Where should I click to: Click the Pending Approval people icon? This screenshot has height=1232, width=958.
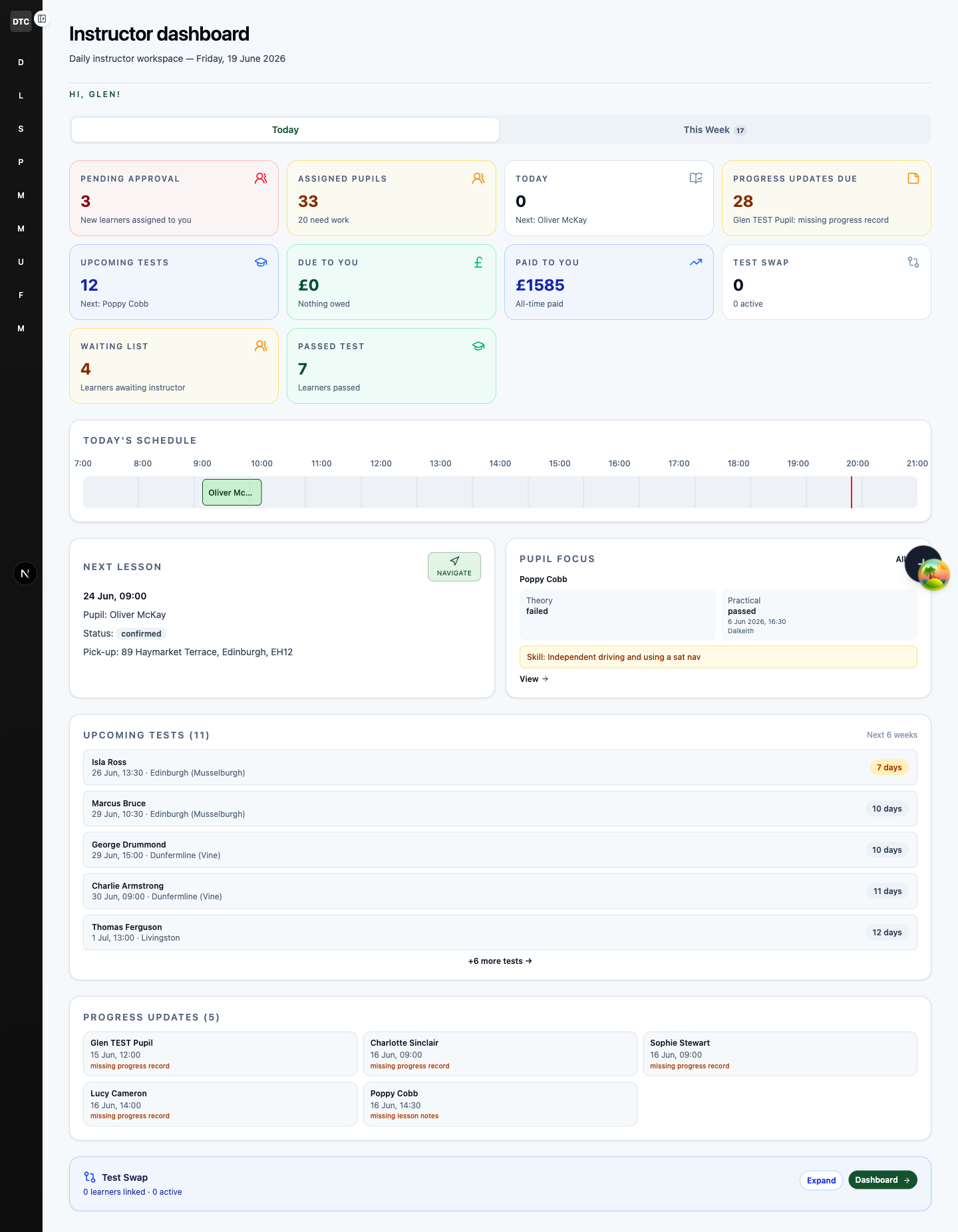pyautogui.click(x=261, y=178)
